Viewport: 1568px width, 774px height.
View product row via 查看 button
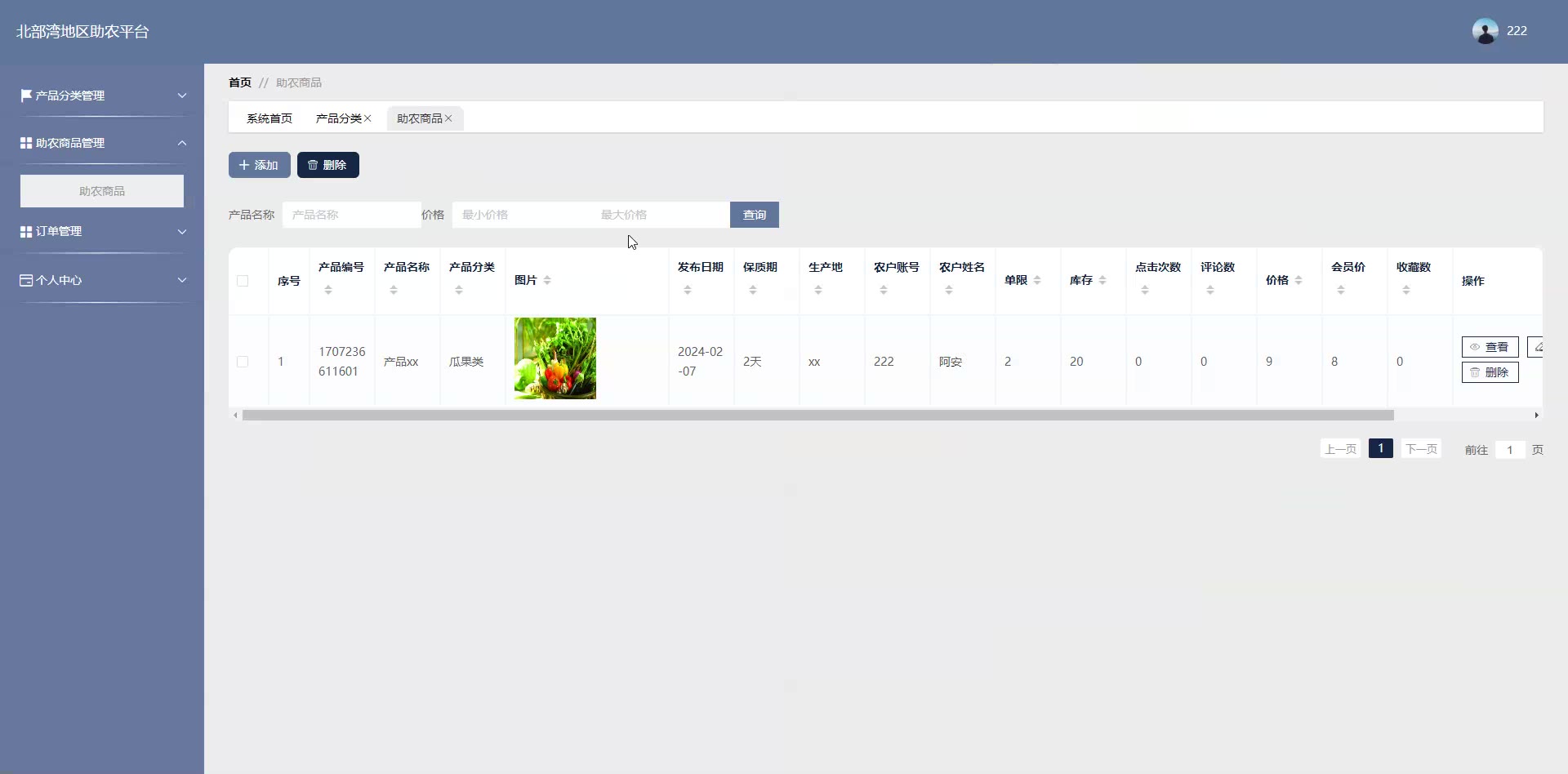point(1490,347)
